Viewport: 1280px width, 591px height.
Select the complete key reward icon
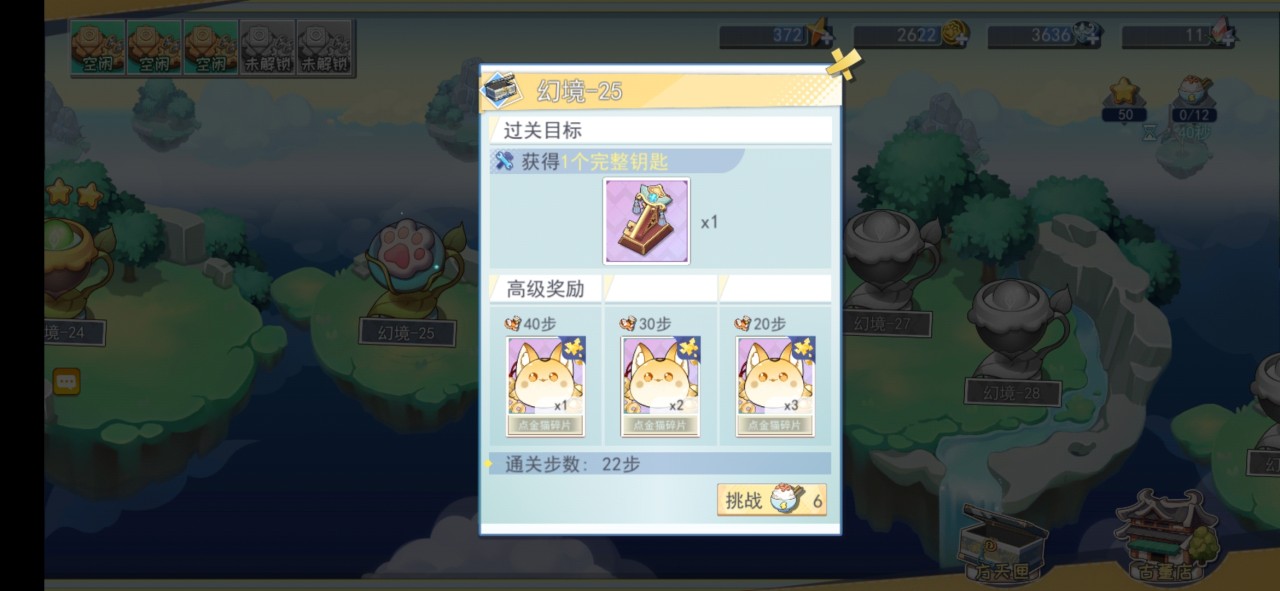coord(646,221)
